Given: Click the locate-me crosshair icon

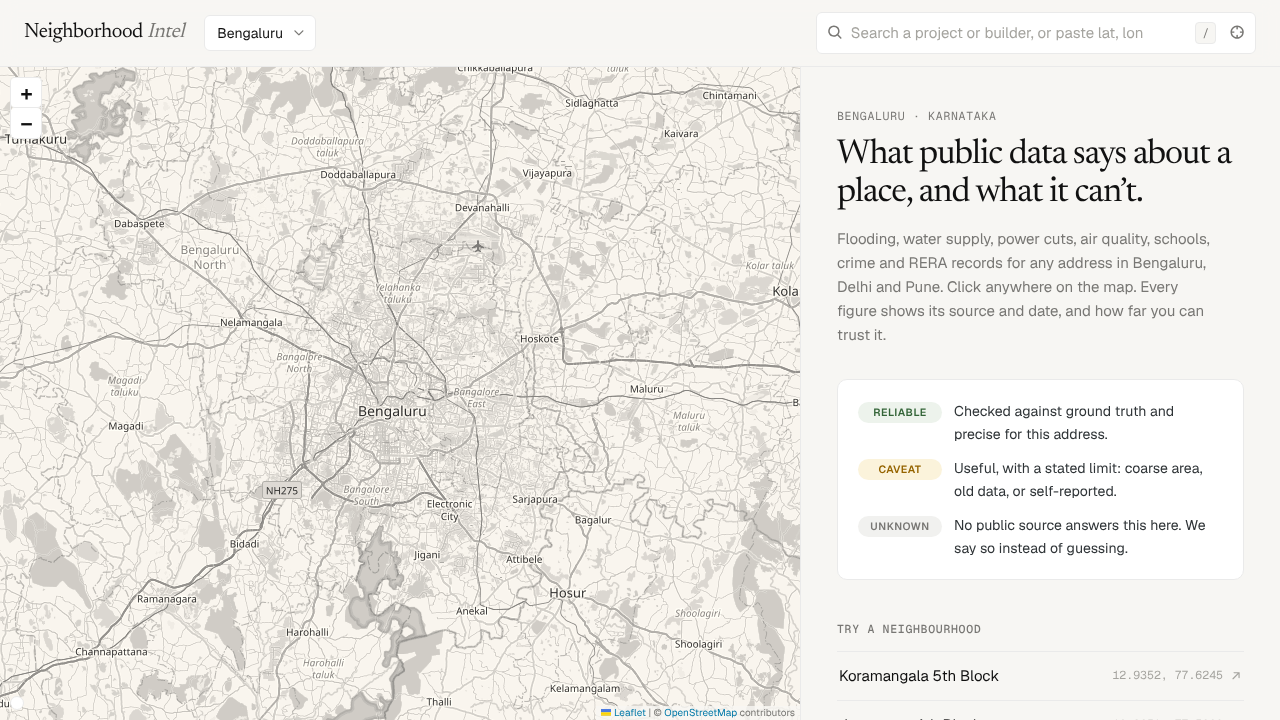Looking at the screenshot, I should 1237,33.
